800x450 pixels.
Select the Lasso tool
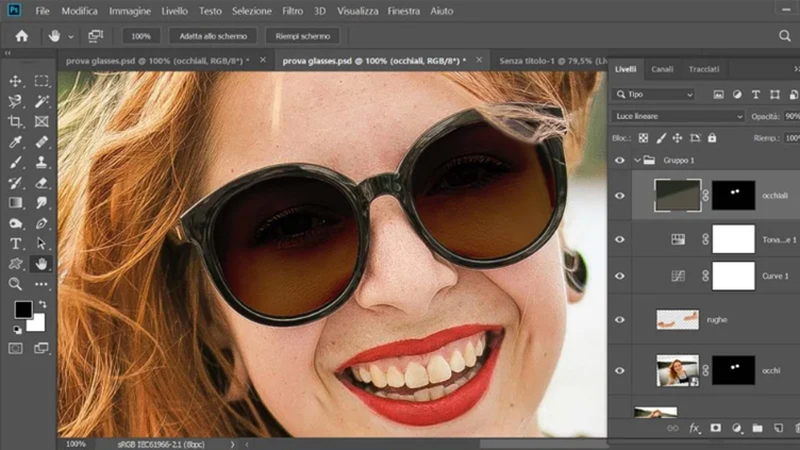point(15,101)
